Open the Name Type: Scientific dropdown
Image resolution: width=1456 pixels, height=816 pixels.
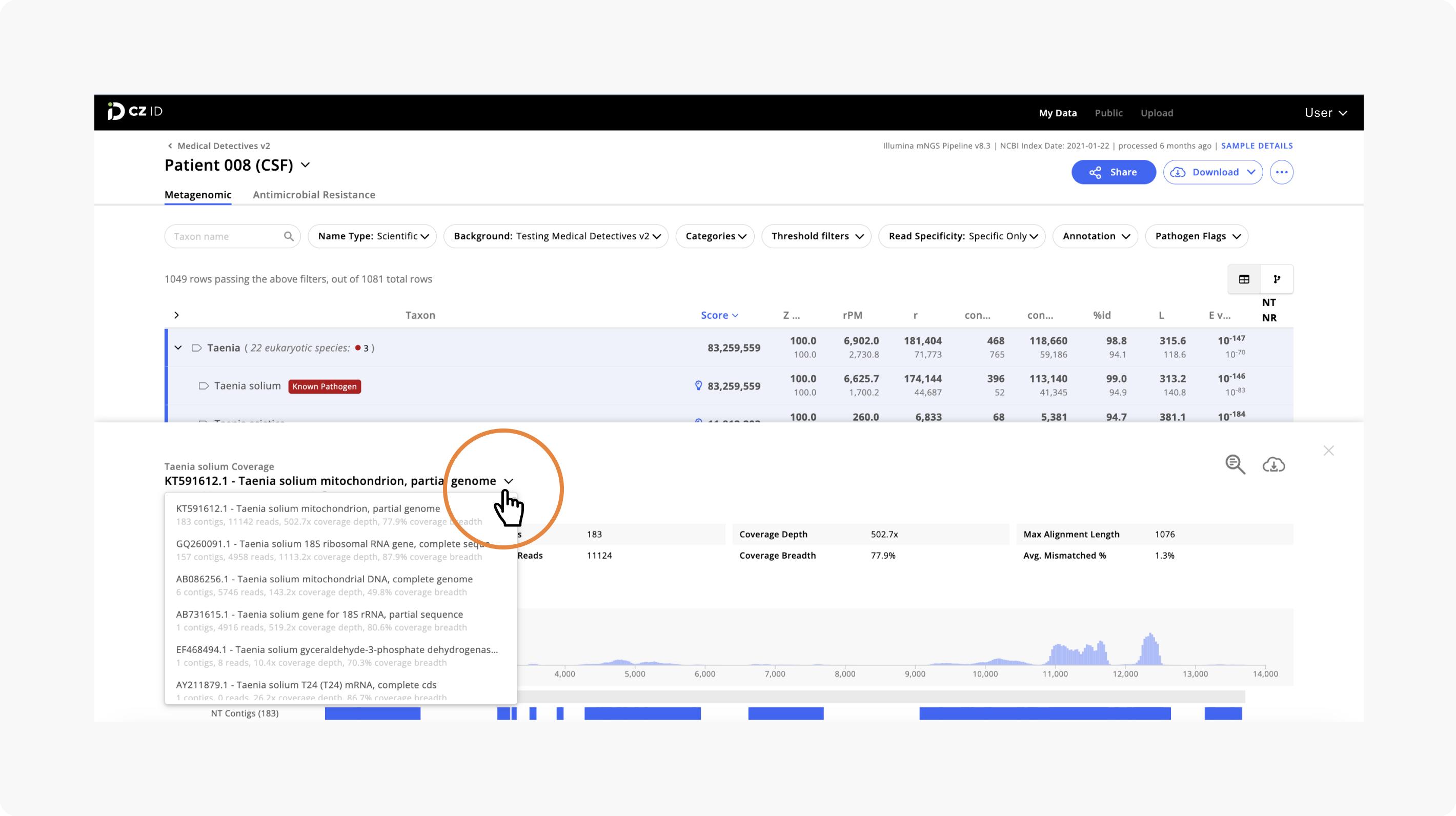coord(373,236)
